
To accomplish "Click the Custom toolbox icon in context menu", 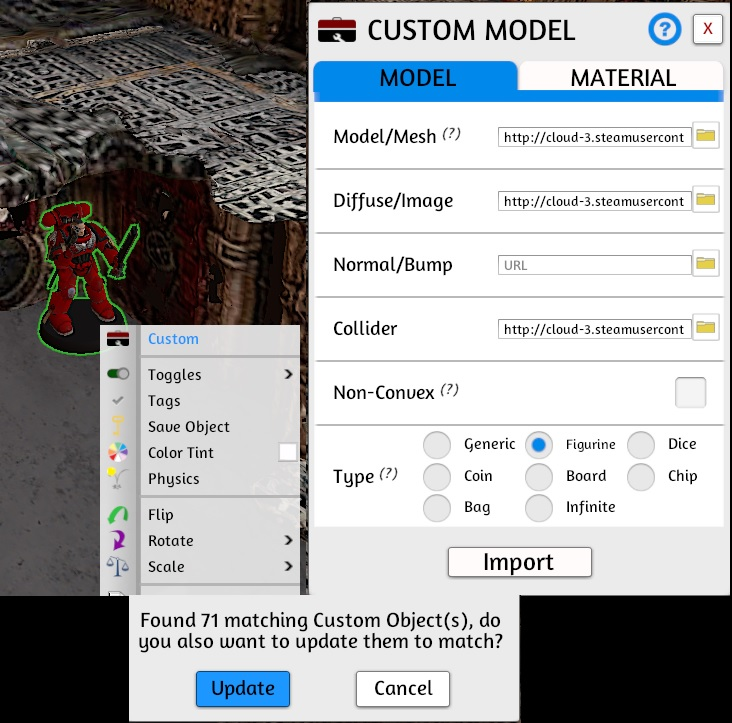I will 118,338.
